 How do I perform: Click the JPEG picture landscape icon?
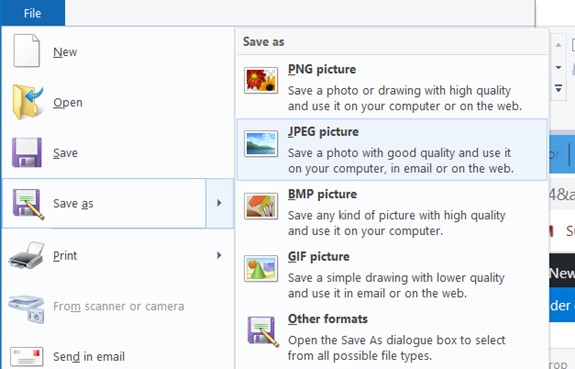[x=261, y=143]
